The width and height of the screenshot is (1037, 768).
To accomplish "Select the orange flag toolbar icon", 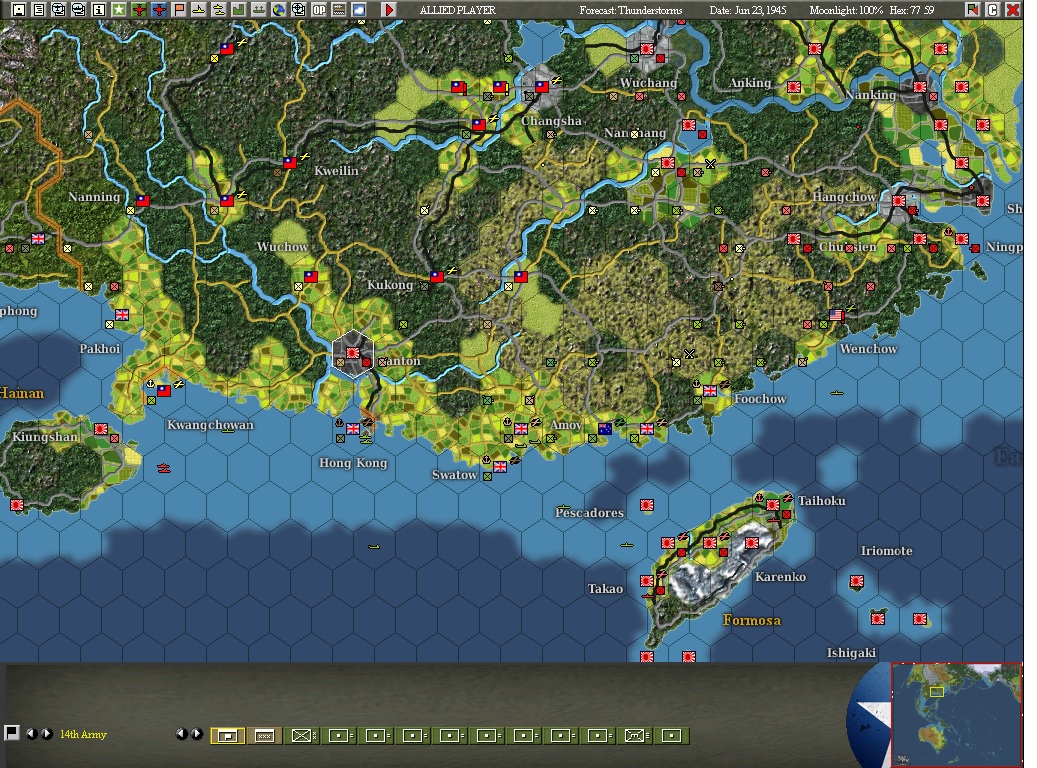I will coord(179,9).
